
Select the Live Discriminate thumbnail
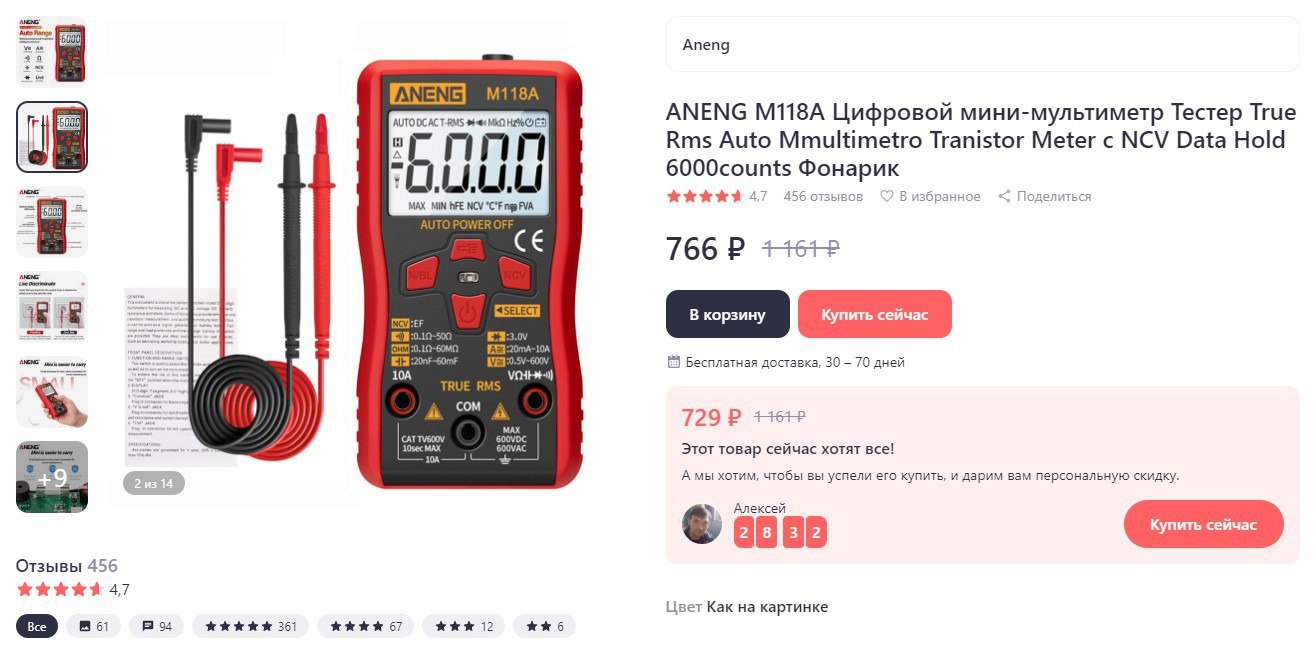pyautogui.click(x=52, y=307)
